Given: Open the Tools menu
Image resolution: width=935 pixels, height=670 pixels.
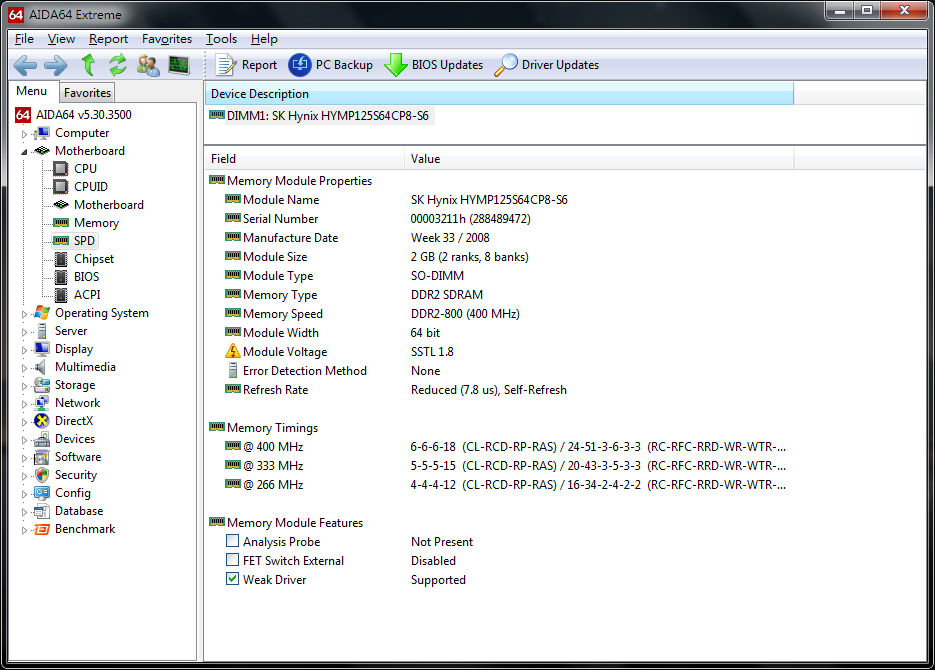Looking at the screenshot, I should pyautogui.click(x=221, y=39).
